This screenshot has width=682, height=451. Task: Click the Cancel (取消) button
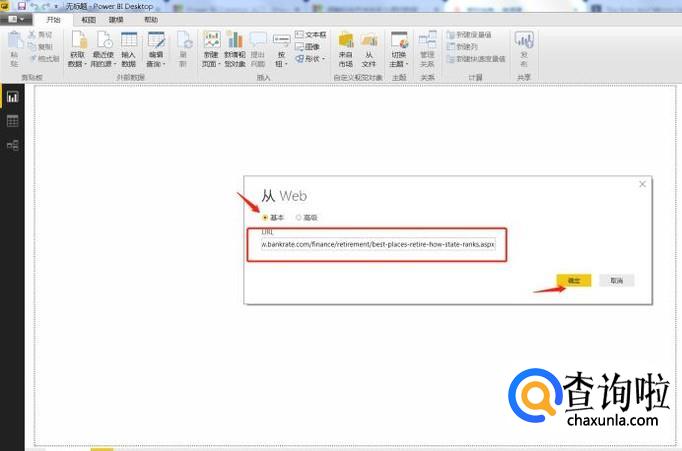(616, 281)
